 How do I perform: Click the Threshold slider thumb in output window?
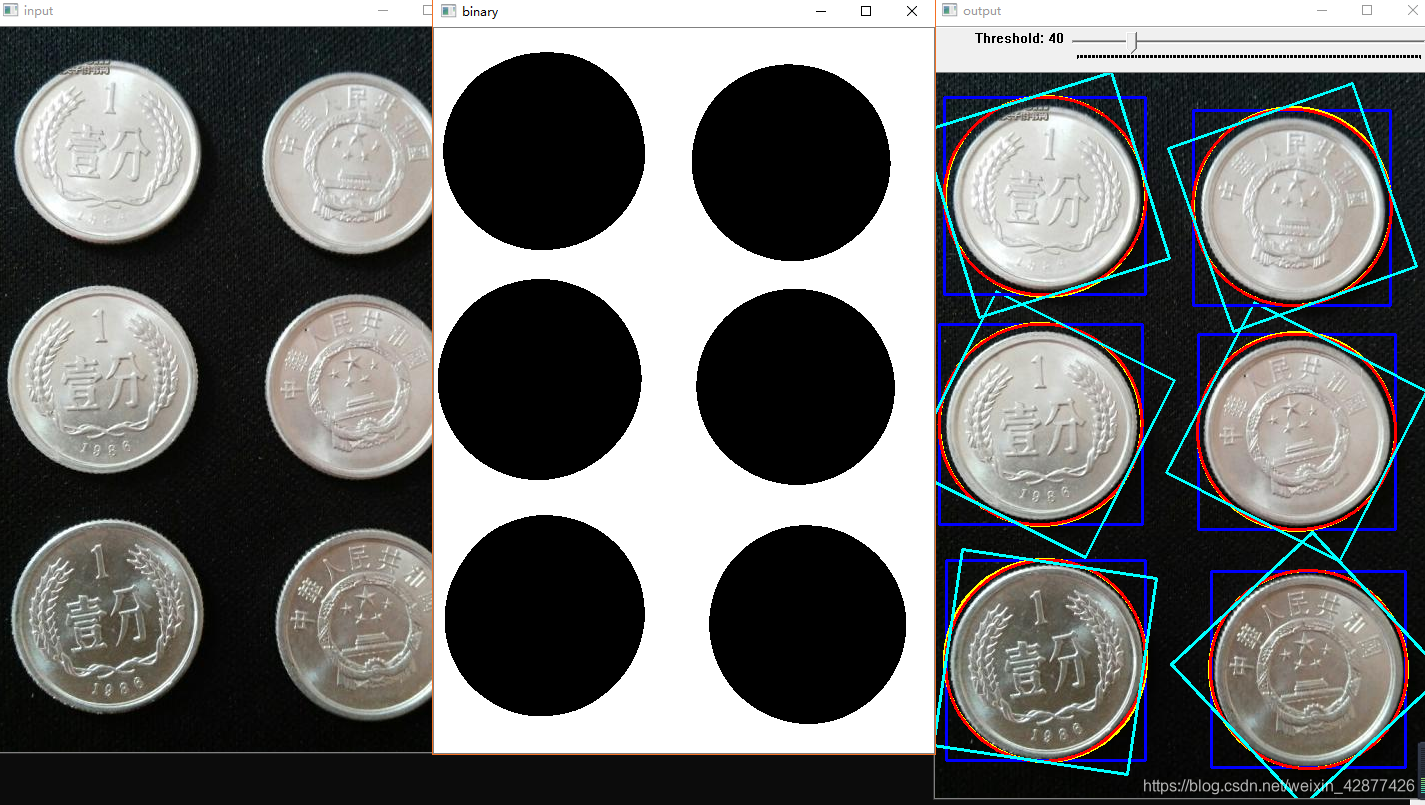(x=1133, y=41)
